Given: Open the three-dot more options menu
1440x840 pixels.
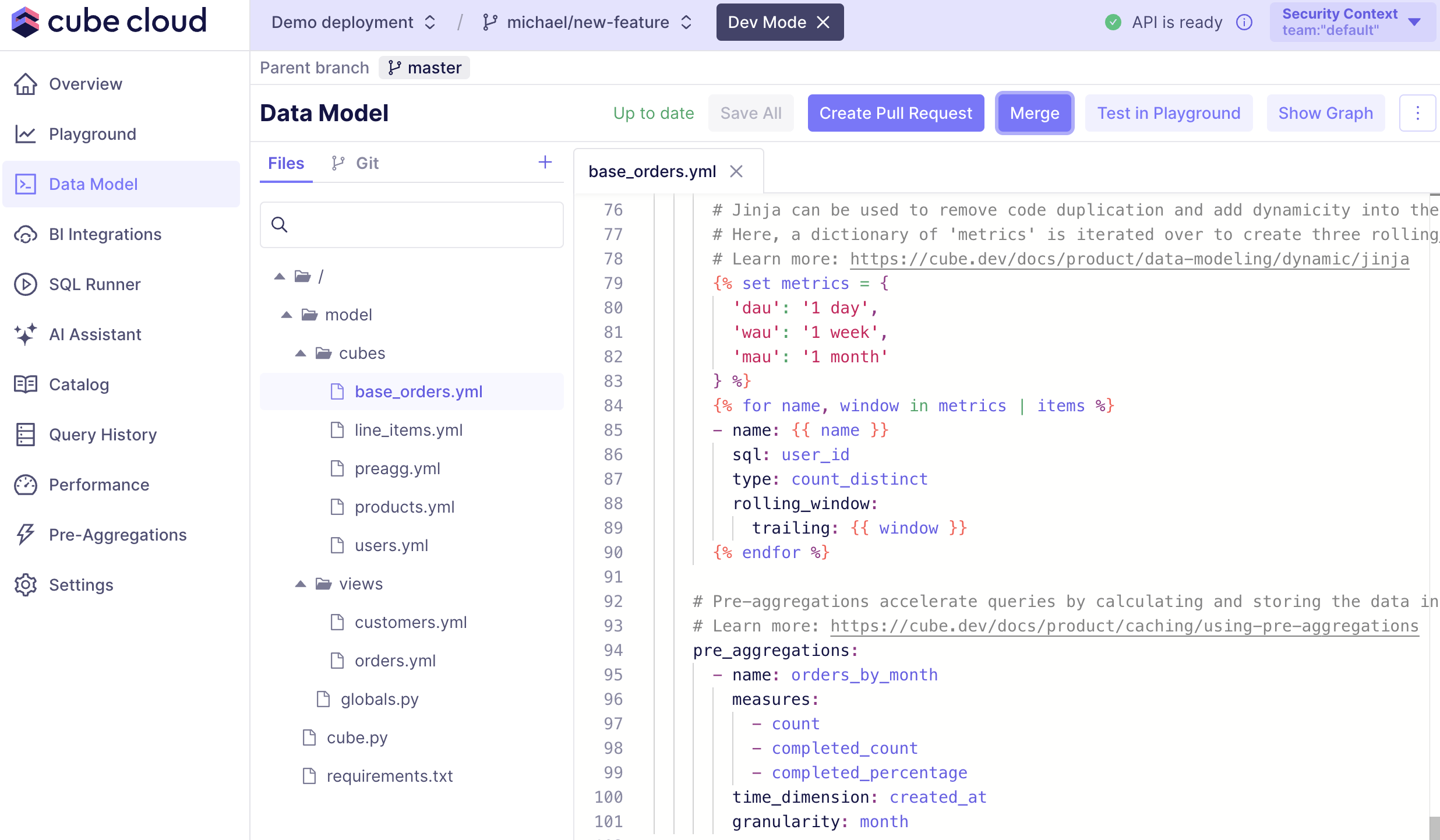Looking at the screenshot, I should (1417, 113).
